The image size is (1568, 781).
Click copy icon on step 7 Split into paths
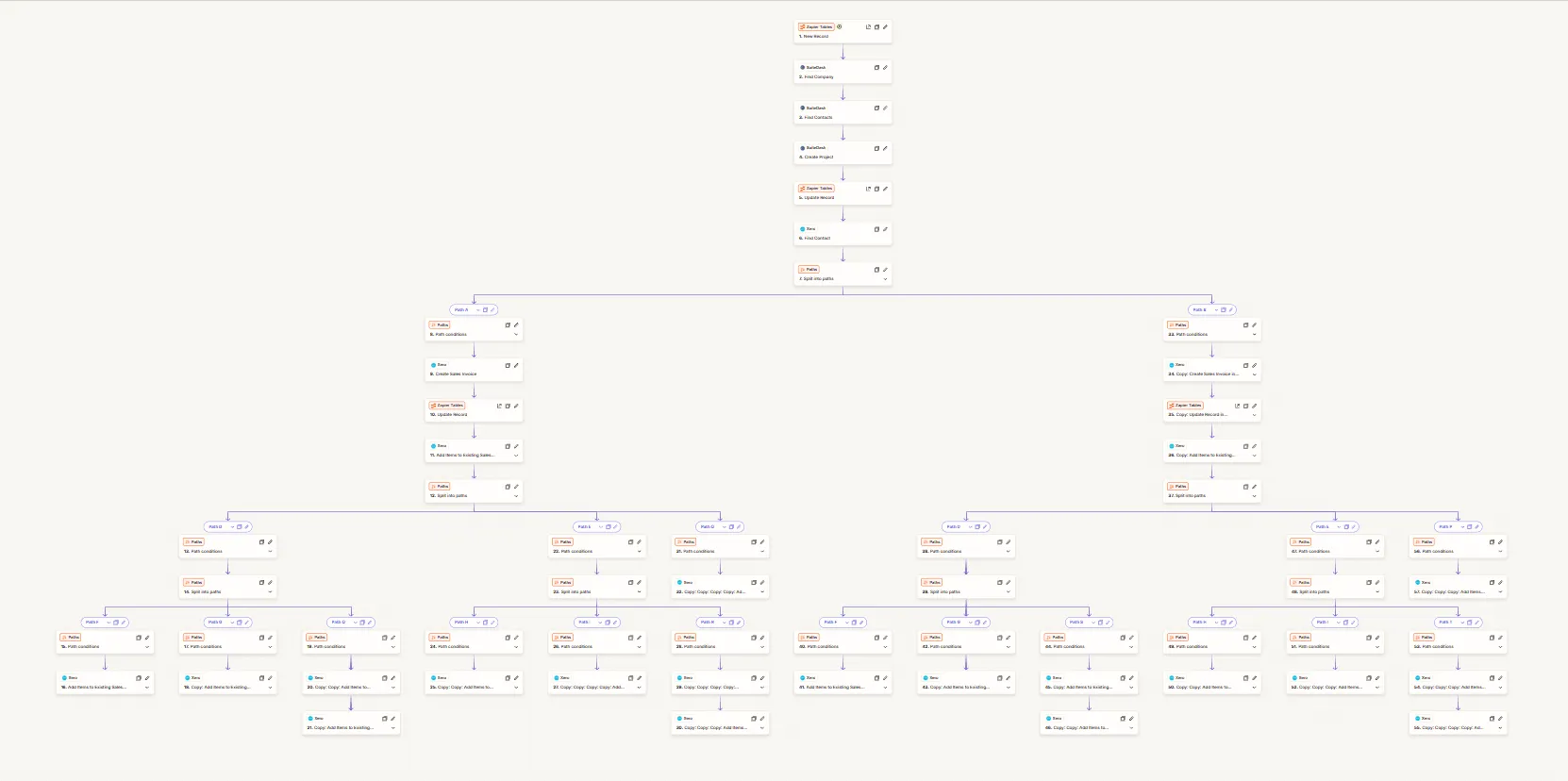coord(876,270)
